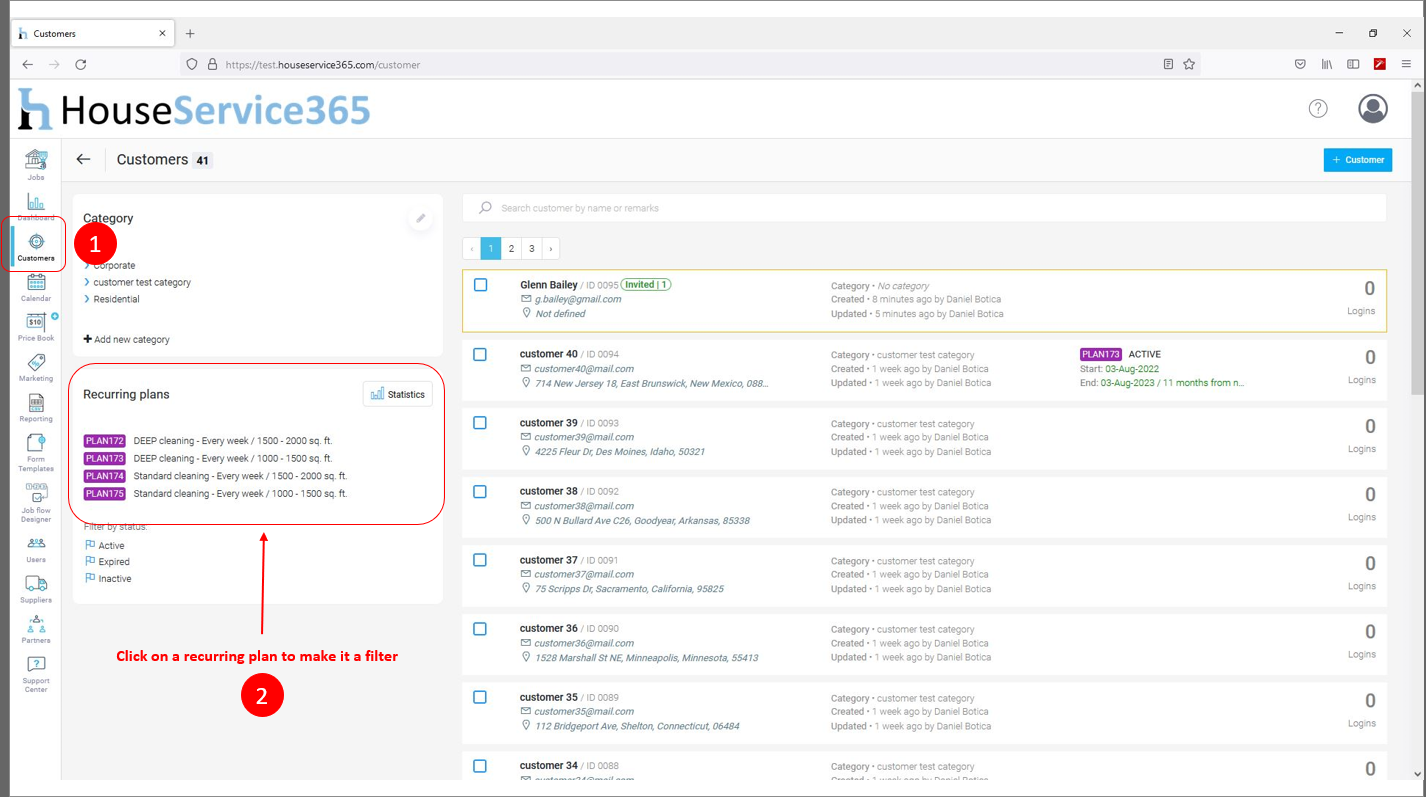Go to pagination page 1
Viewport: 1426px width, 797px height.
pyautogui.click(x=491, y=248)
